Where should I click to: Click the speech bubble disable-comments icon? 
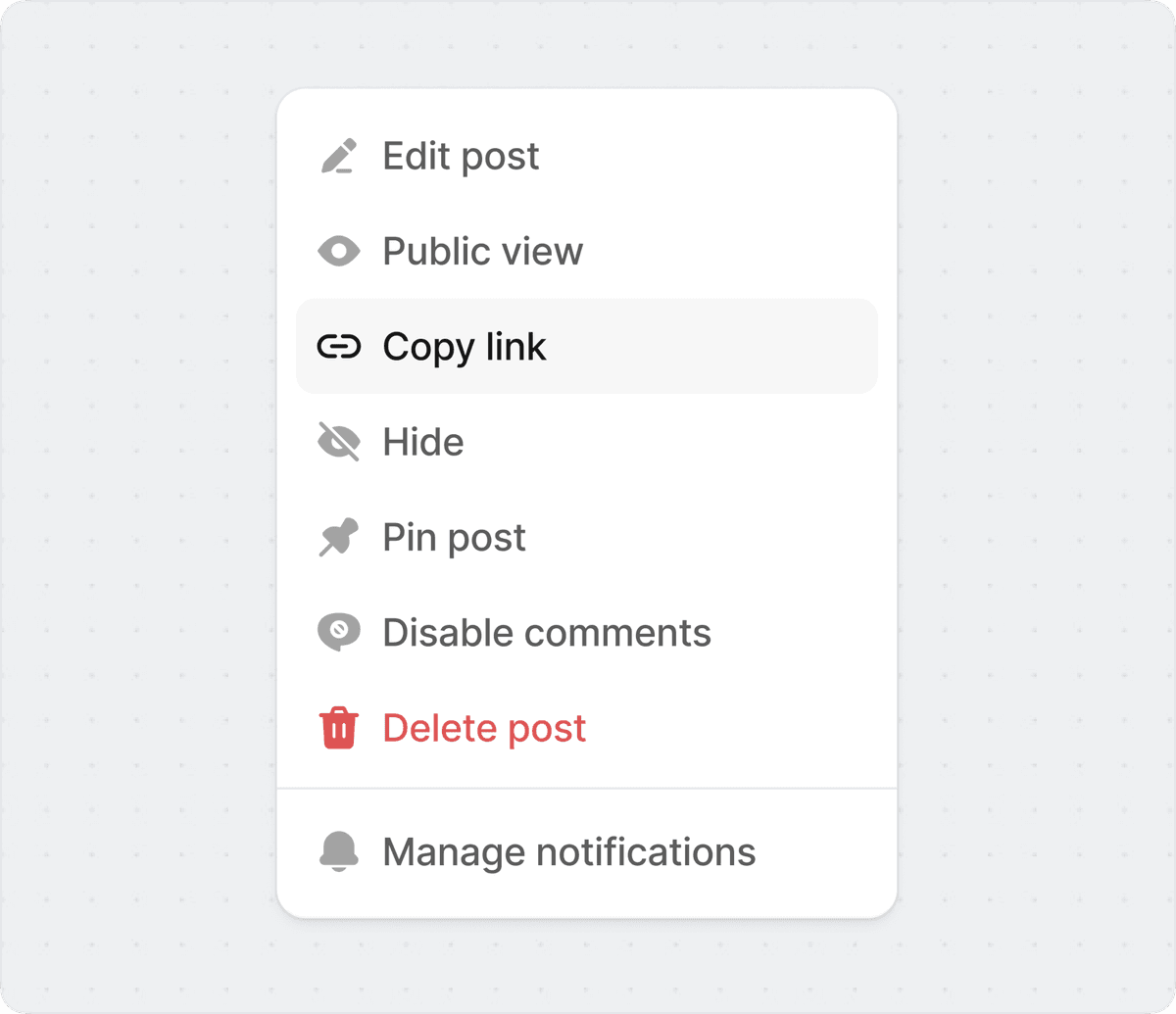click(339, 632)
